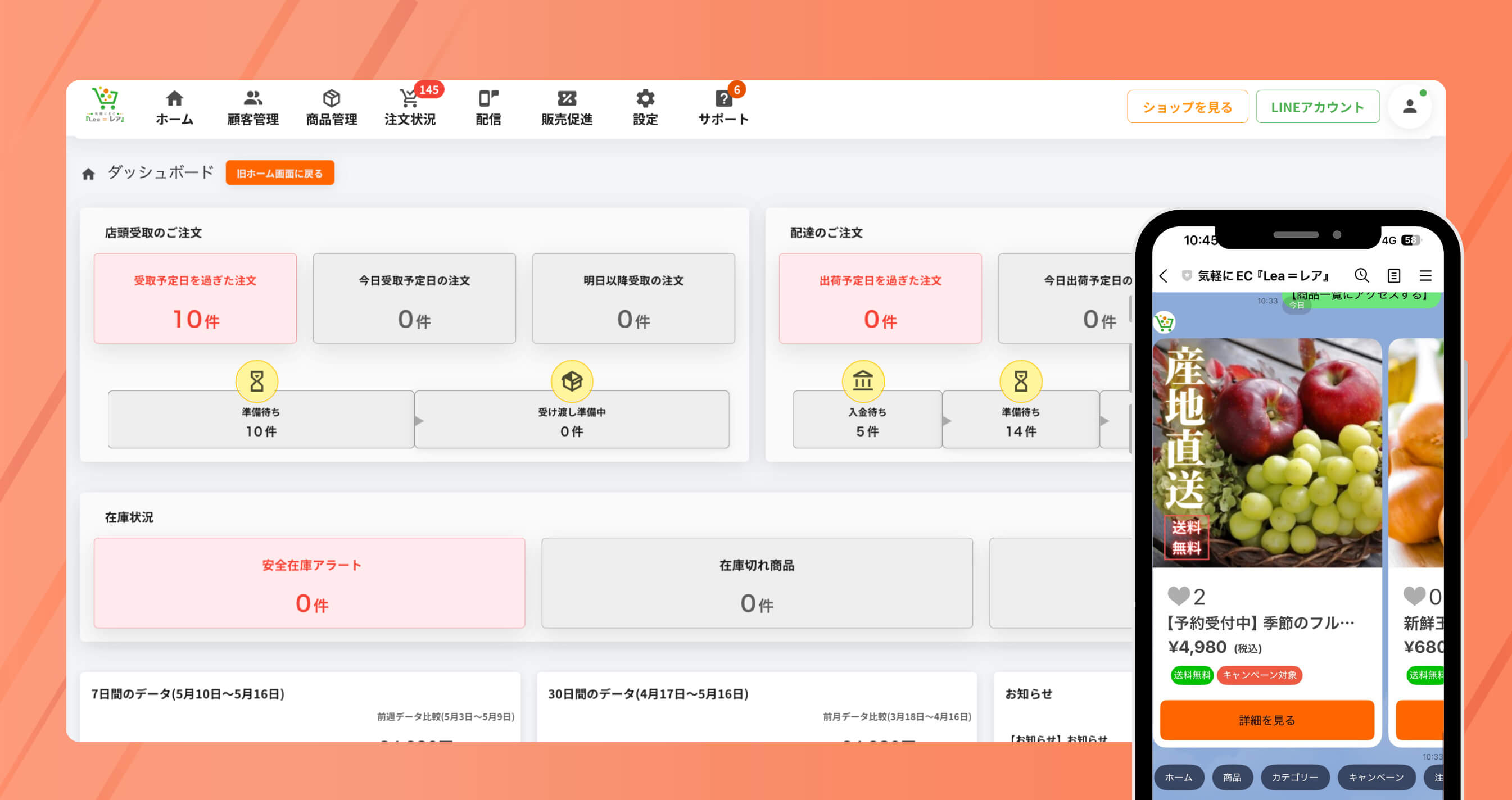Click LINEアカウント button
This screenshot has height=800, width=1512.
pyautogui.click(x=1317, y=107)
